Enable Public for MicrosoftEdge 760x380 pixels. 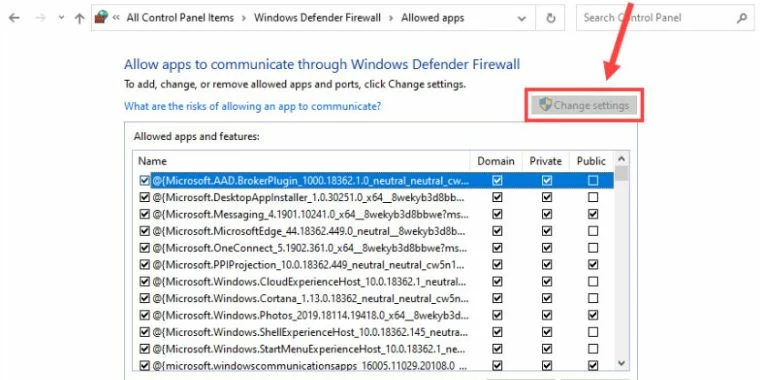pos(593,231)
